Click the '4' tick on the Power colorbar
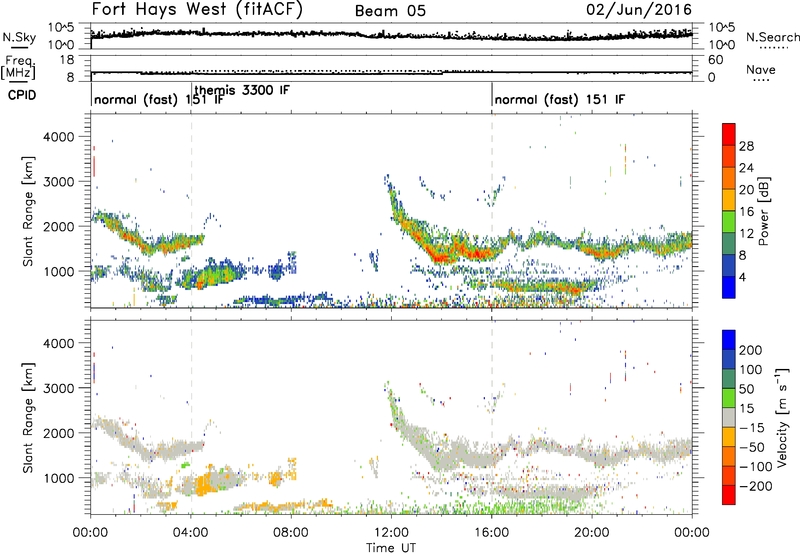Image resolution: width=800 pixels, height=554 pixels. pos(743,277)
